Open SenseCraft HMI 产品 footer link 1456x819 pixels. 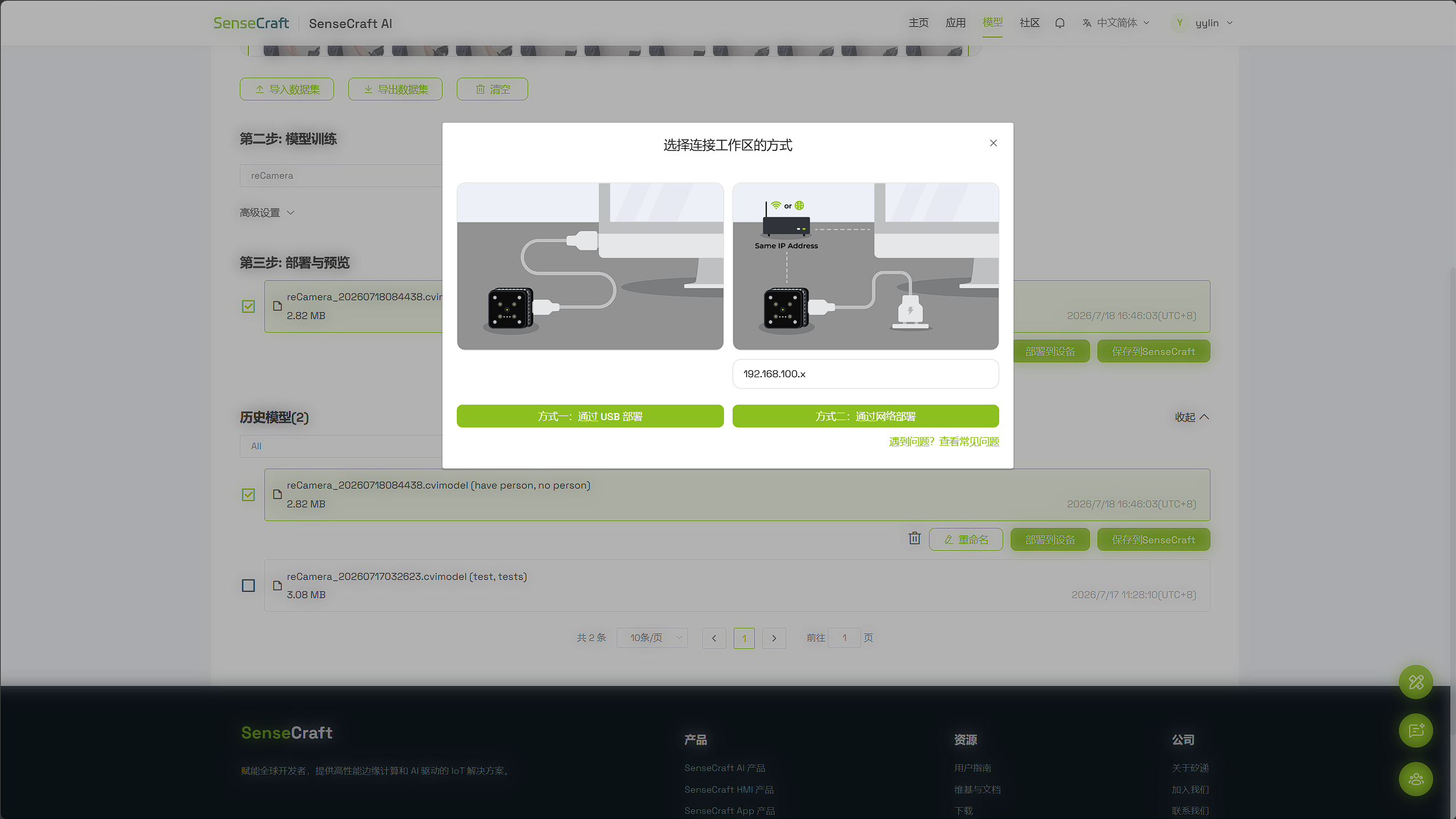pyautogui.click(x=729, y=789)
